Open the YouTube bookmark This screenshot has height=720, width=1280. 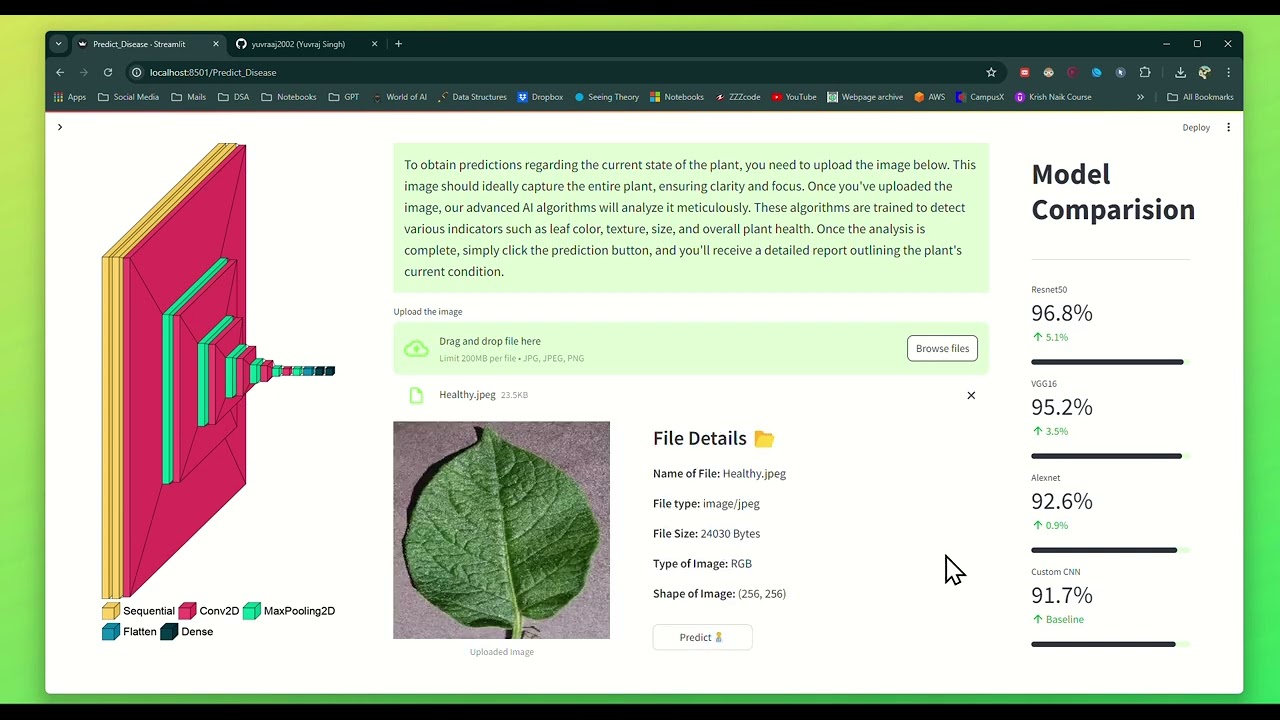[x=794, y=97]
